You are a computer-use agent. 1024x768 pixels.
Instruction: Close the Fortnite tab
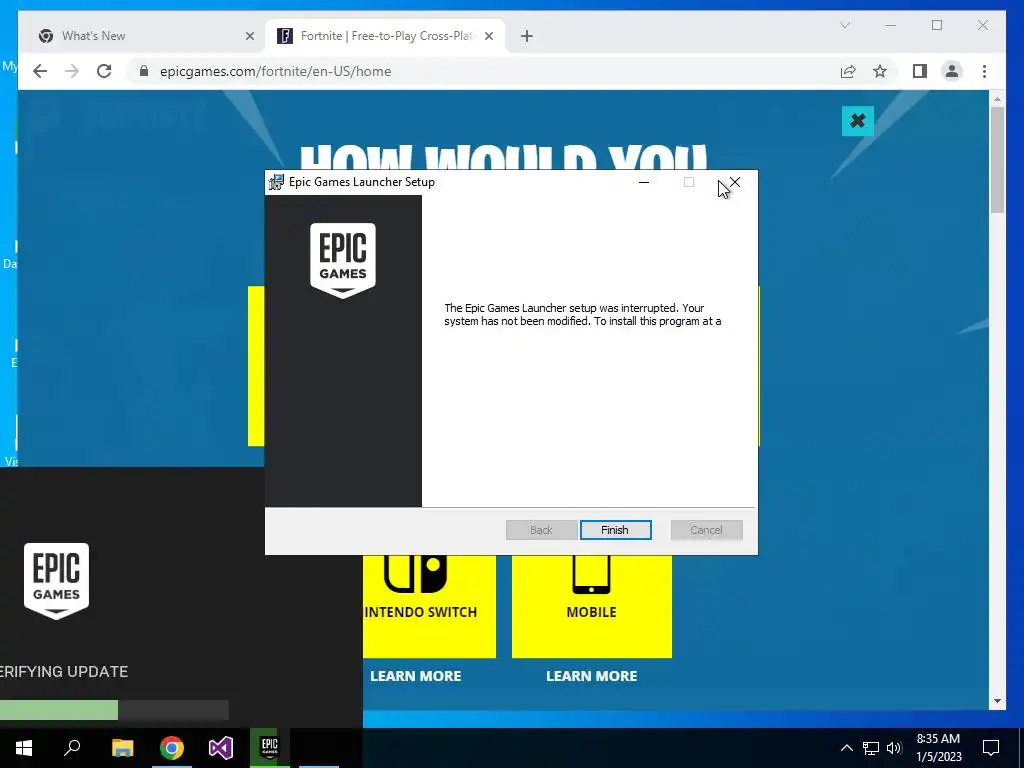[x=488, y=36]
